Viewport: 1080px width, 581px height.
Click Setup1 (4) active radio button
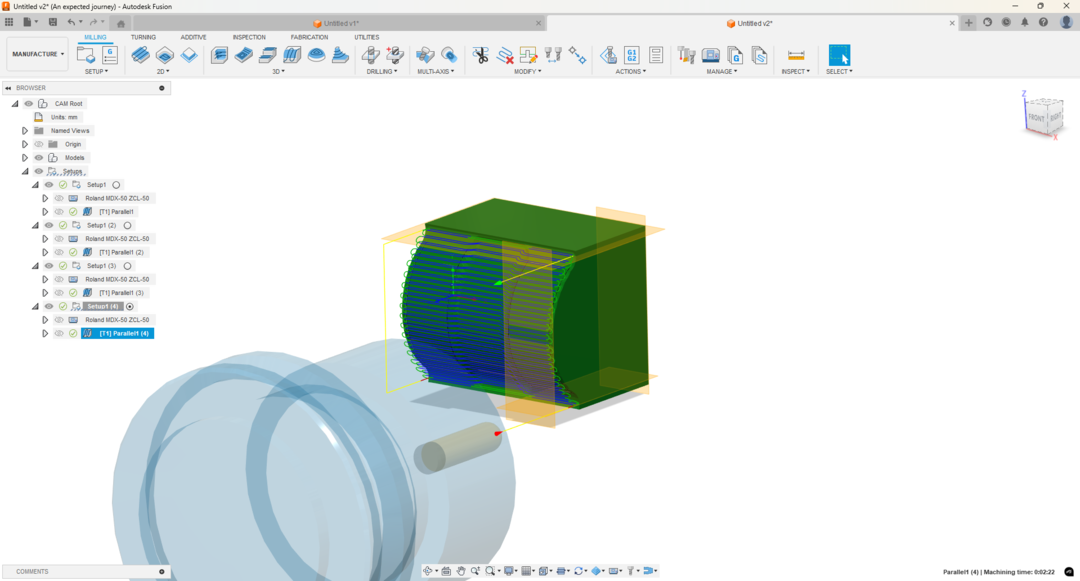coord(130,306)
